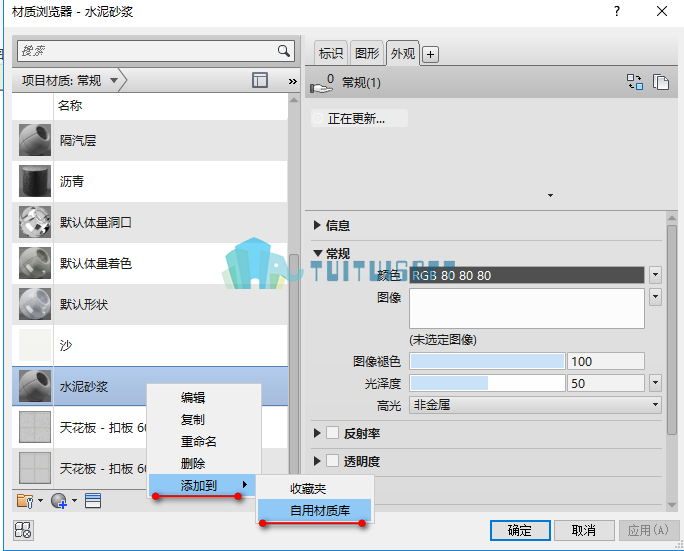The width and height of the screenshot is (684, 551).
Task: Click the bottom-left material view options icon
Action: click(x=23, y=530)
